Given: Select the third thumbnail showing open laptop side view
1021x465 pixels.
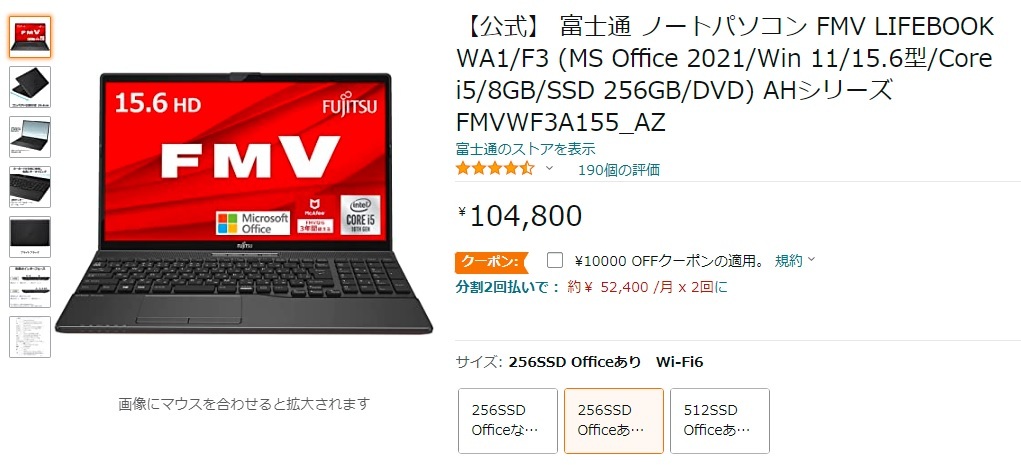Looking at the screenshot, I should point(30,137).
